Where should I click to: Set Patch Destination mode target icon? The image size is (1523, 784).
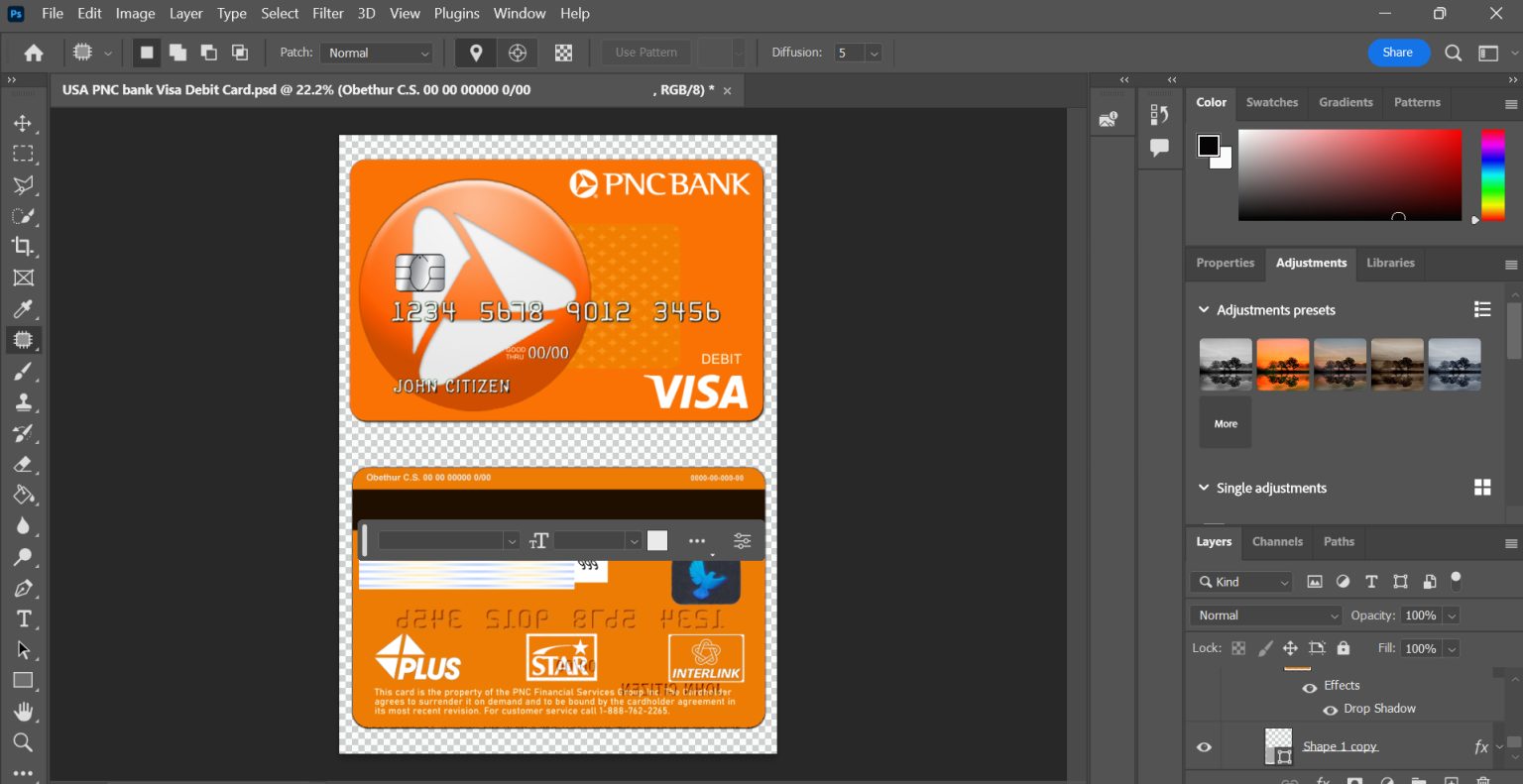coord(518,53)
